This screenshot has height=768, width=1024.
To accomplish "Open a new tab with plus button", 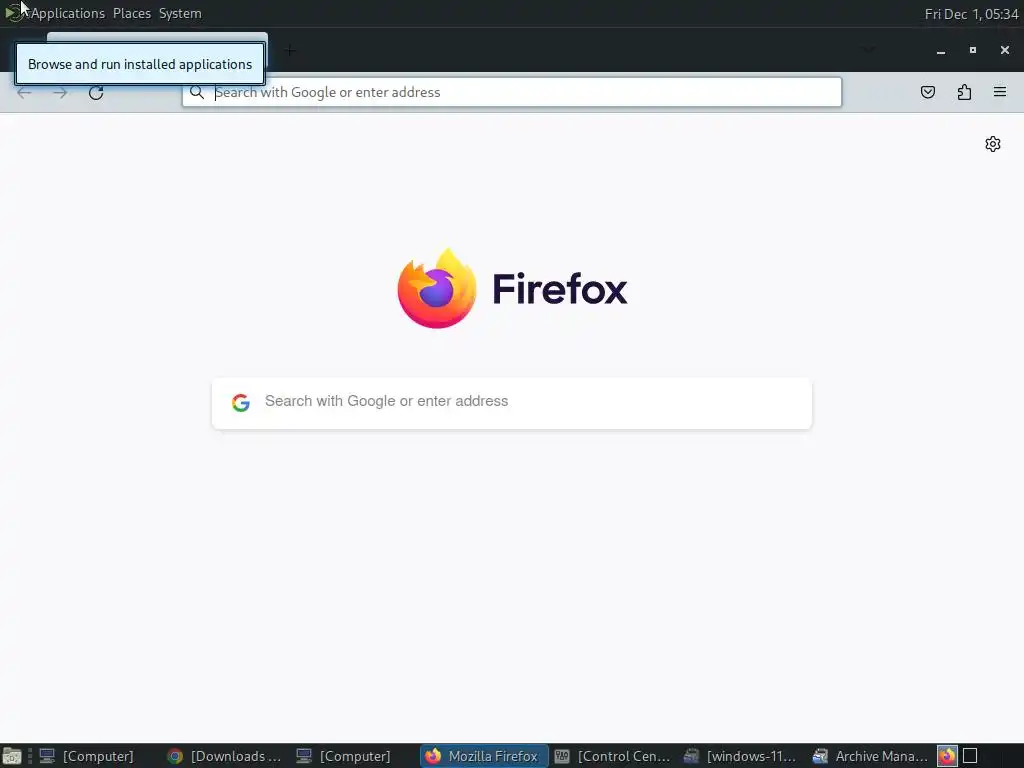I will coord(290,50).
